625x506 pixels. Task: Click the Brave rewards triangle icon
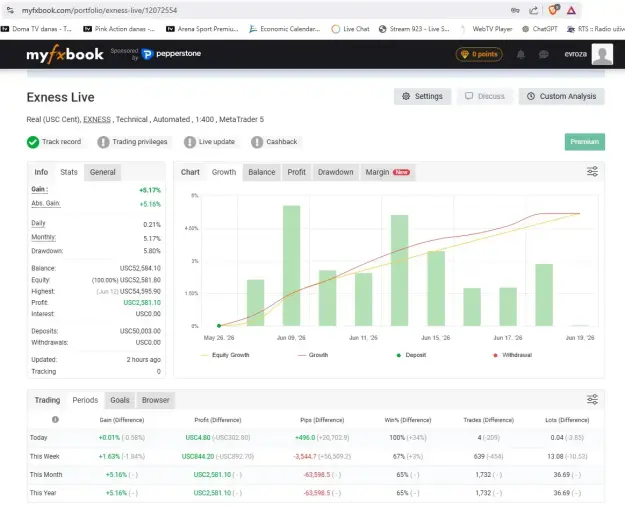pyautogui.click(x=571, y=10)
